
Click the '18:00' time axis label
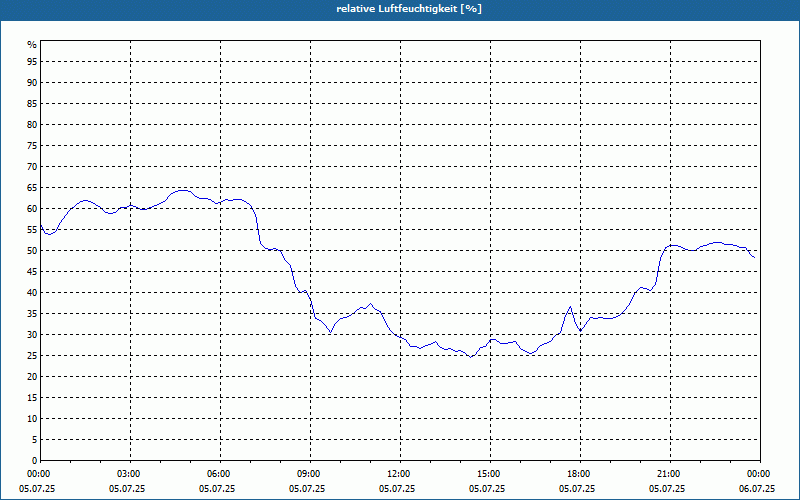(x=580, y=474)
